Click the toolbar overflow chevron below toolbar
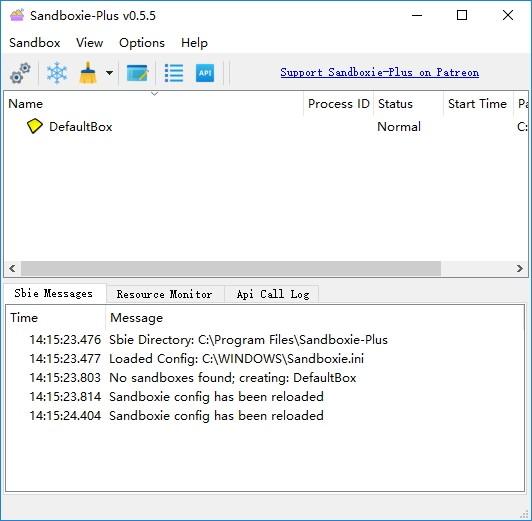This screenshot has width=532, height=521. point(154,94)
